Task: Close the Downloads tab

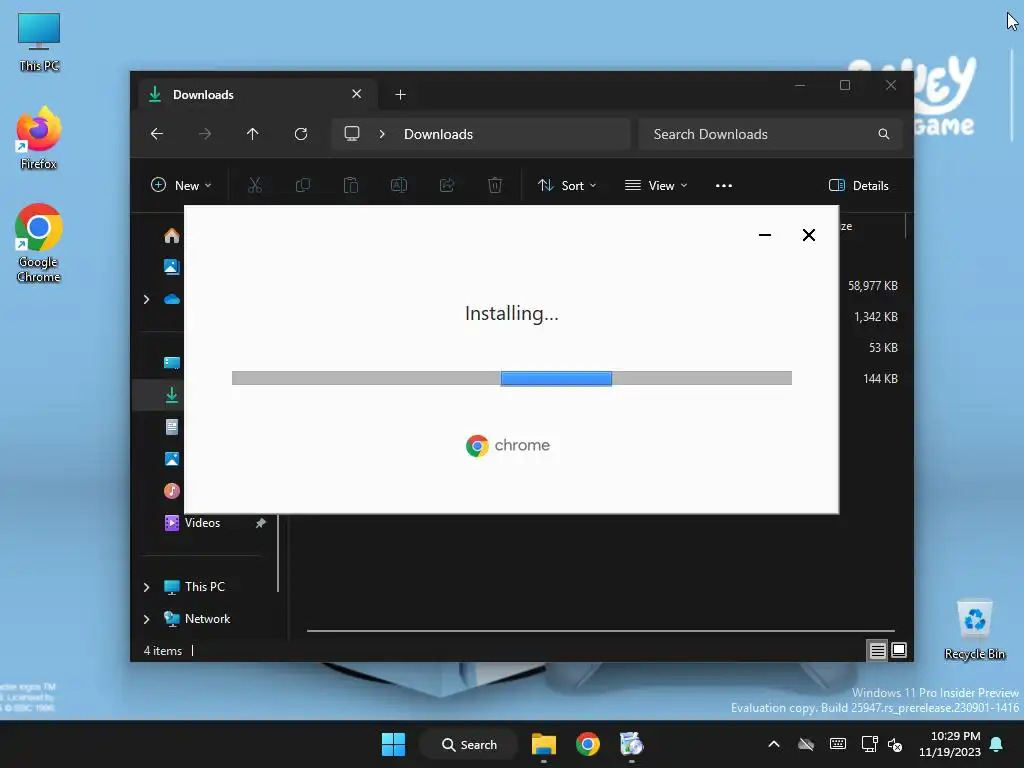Action: (x=357, y=94)
